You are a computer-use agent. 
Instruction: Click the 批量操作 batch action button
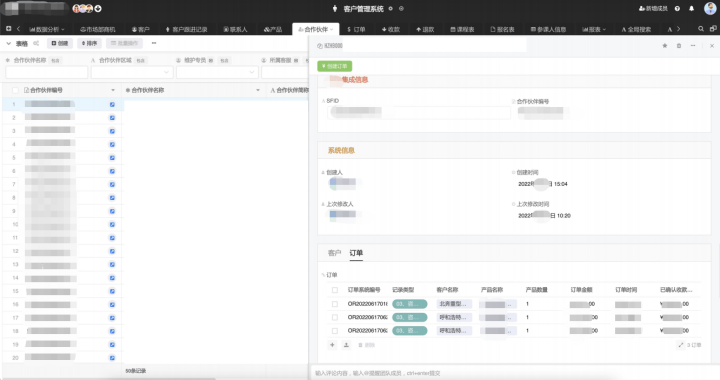click(x=124, y=43)
